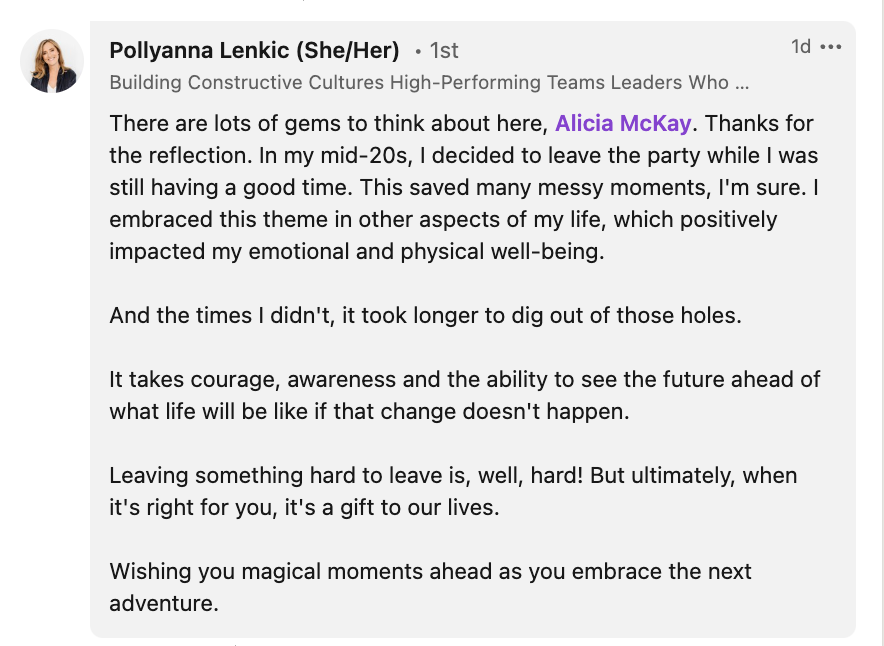Click the line 'what life will be like'

pyautogui.click(x=369, y=412)
